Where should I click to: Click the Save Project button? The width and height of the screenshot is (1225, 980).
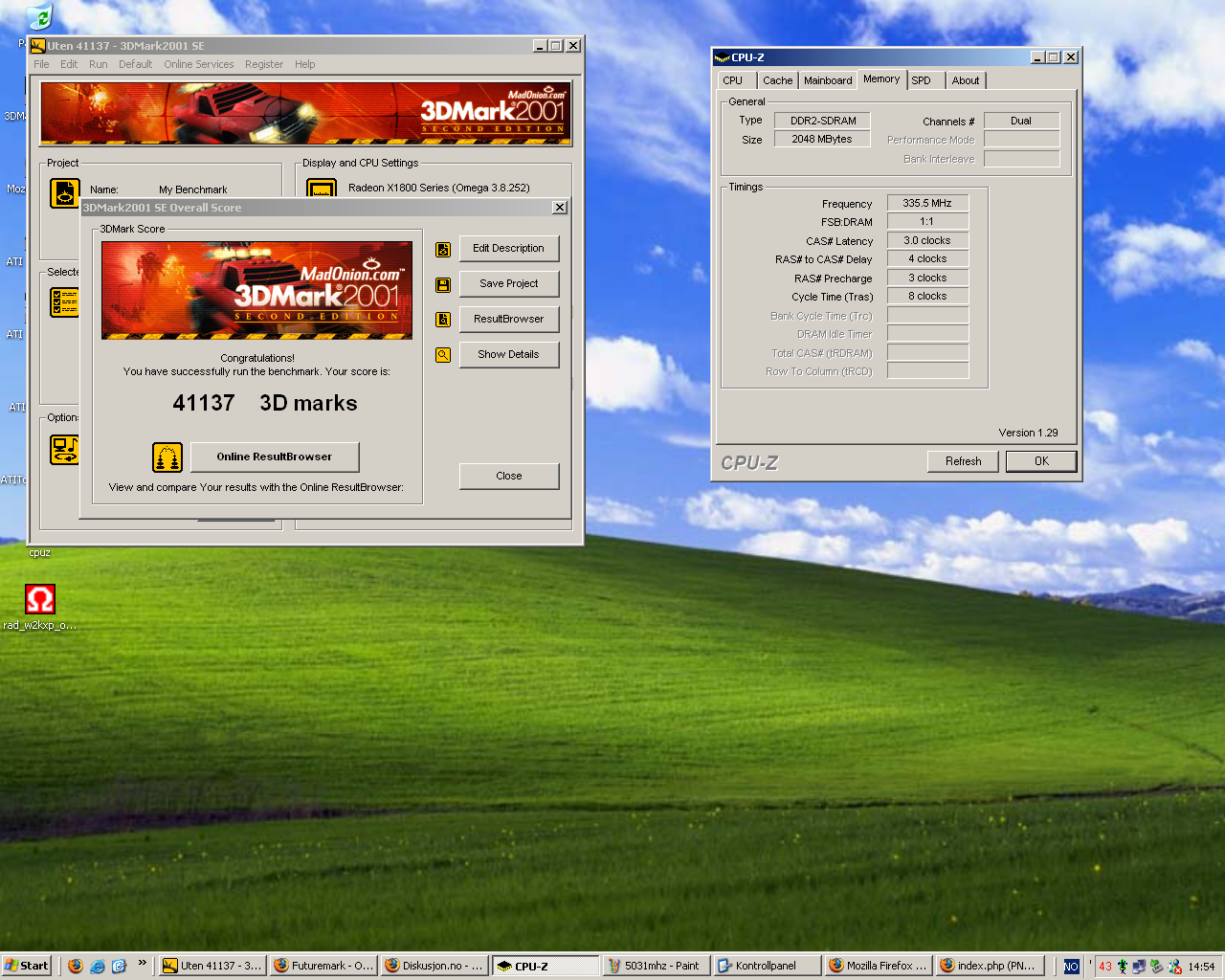click(x=509, y=283)
